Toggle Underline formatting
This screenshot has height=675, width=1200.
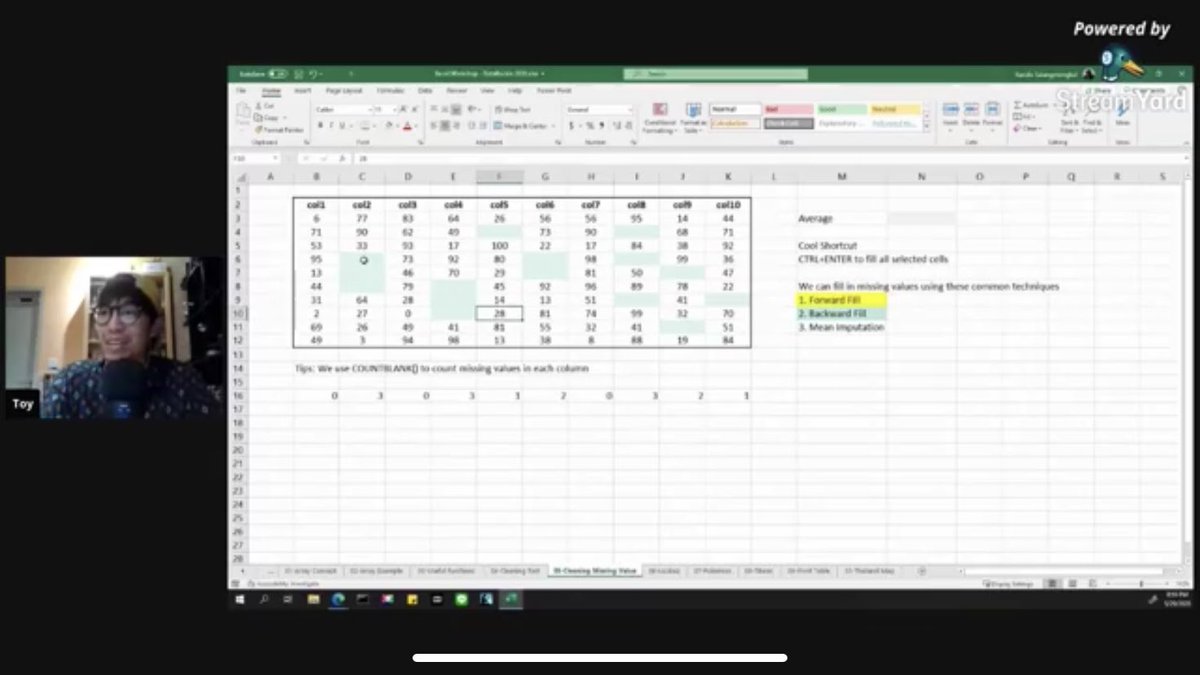pyautogui.click(x=343, y=125)
